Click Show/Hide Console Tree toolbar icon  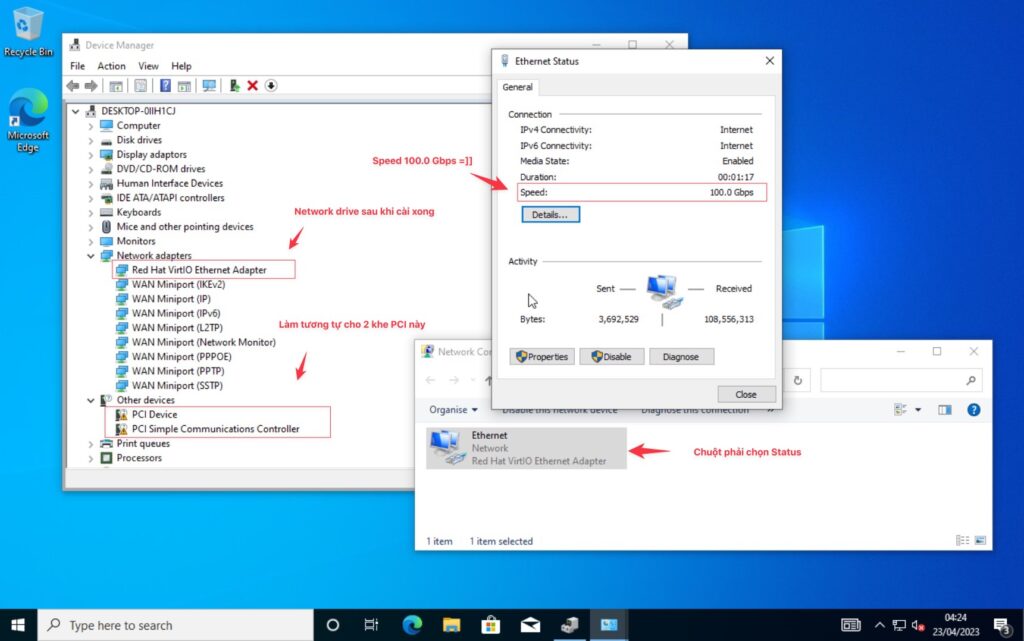point(116,86)
